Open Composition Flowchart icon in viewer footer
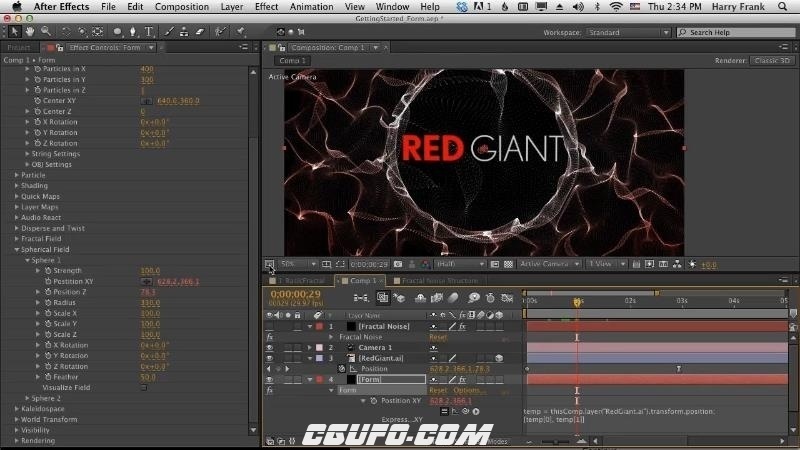Image resolution: width=800 pixels, height=450 pixels. click(677, 264)
